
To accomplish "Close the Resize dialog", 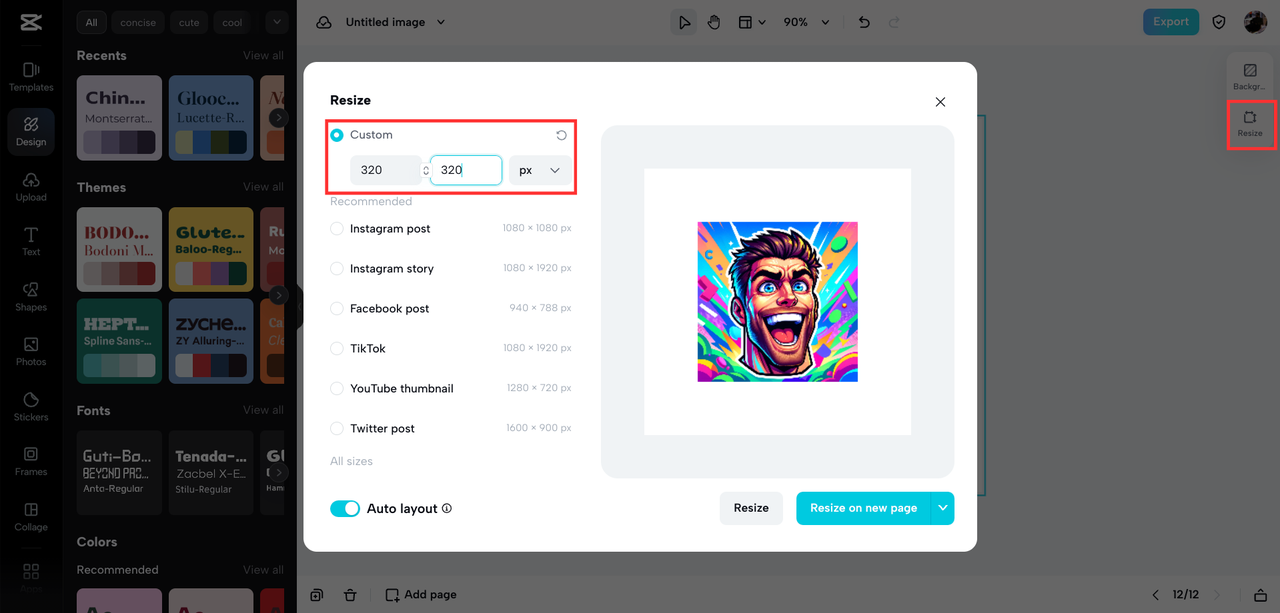I will tap(940, 102).
